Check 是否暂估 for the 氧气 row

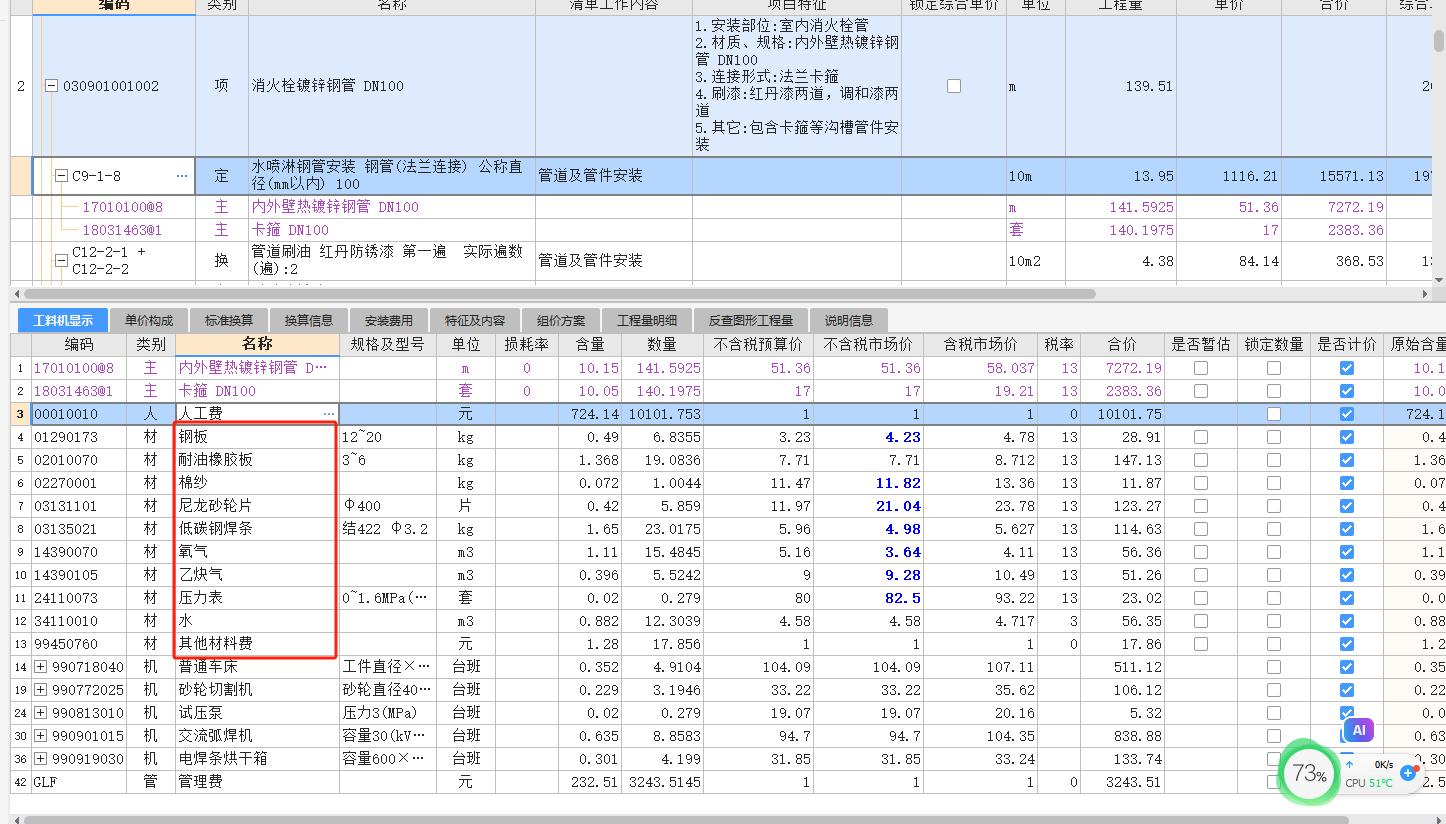(x=1201, y=552)
